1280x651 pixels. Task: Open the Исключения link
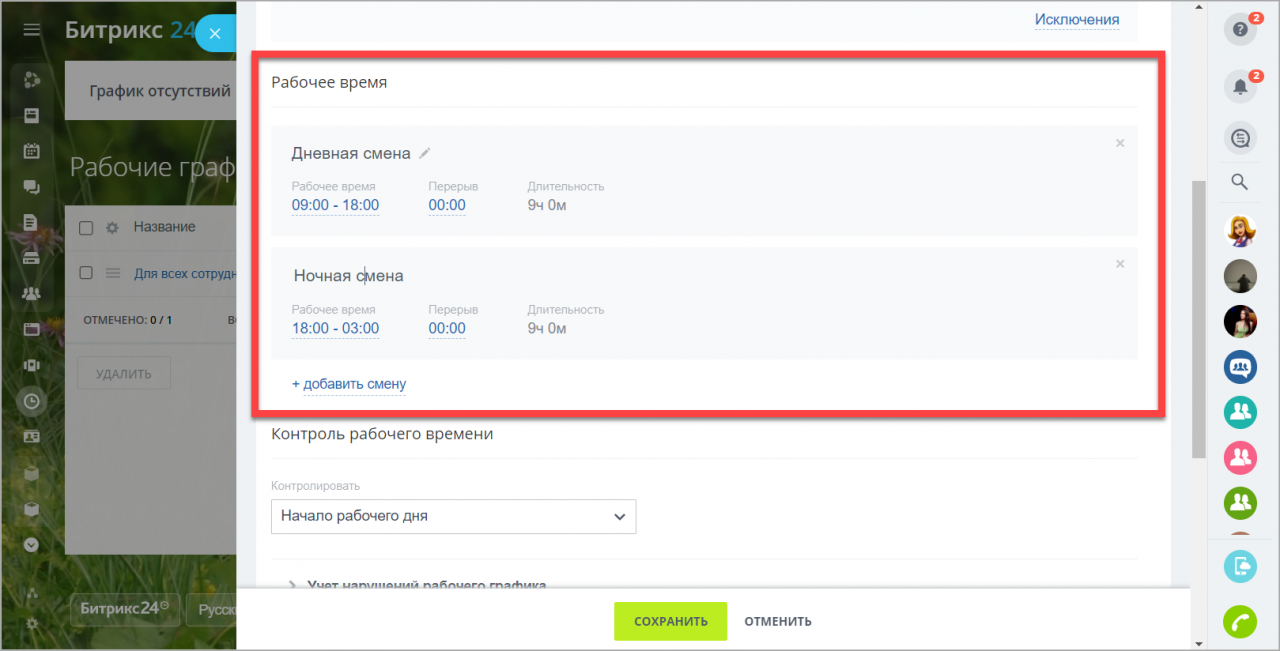(1077, 20)
